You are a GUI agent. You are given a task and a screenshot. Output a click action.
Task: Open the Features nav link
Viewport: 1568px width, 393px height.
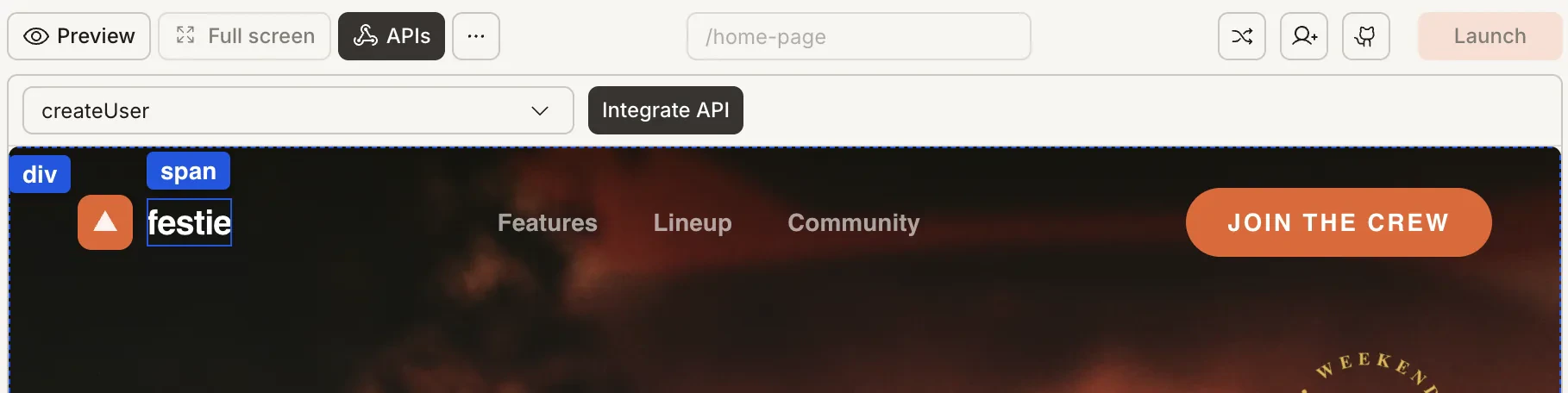pos(548,222)
